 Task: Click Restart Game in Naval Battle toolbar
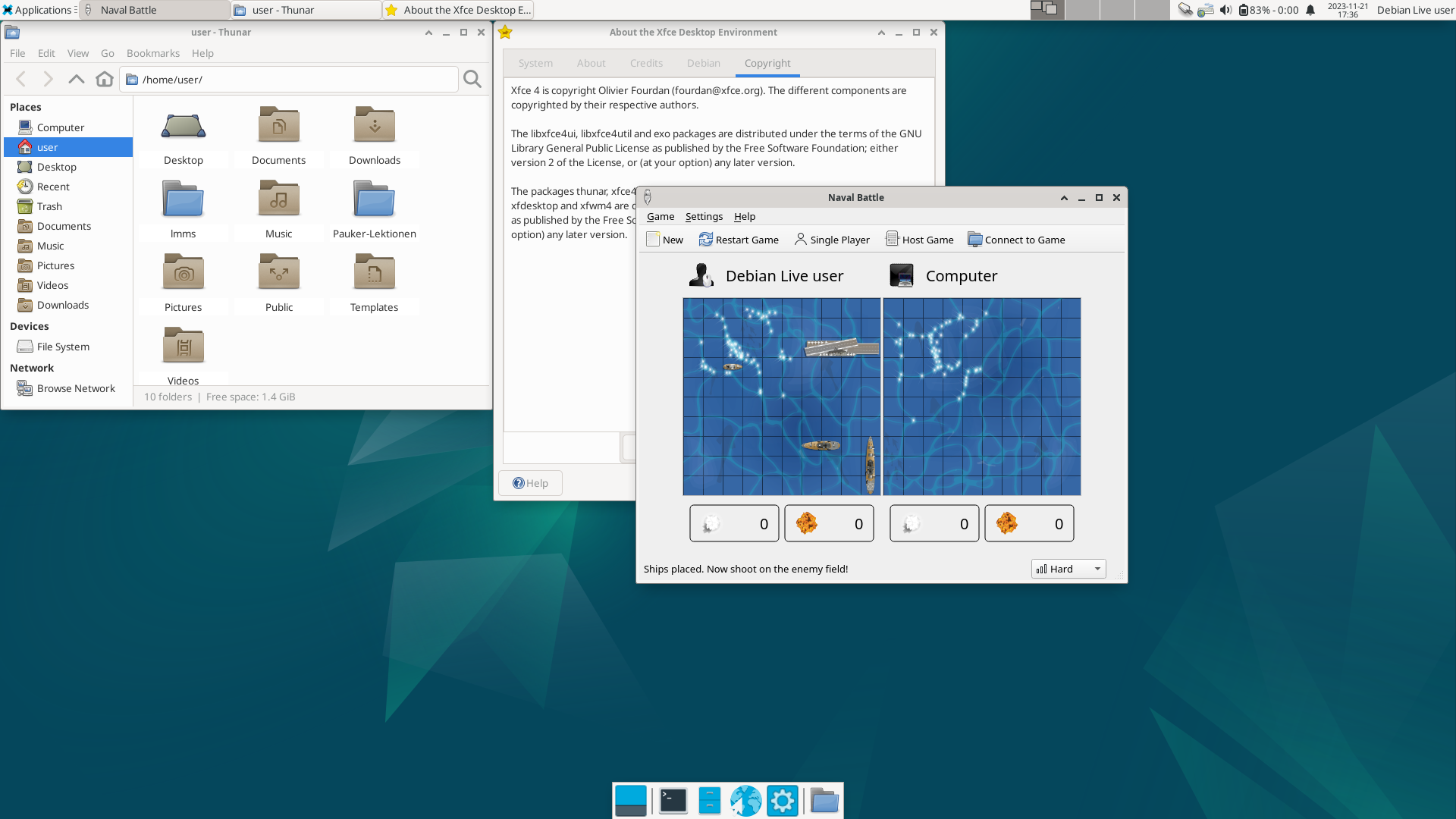point(739,240)
